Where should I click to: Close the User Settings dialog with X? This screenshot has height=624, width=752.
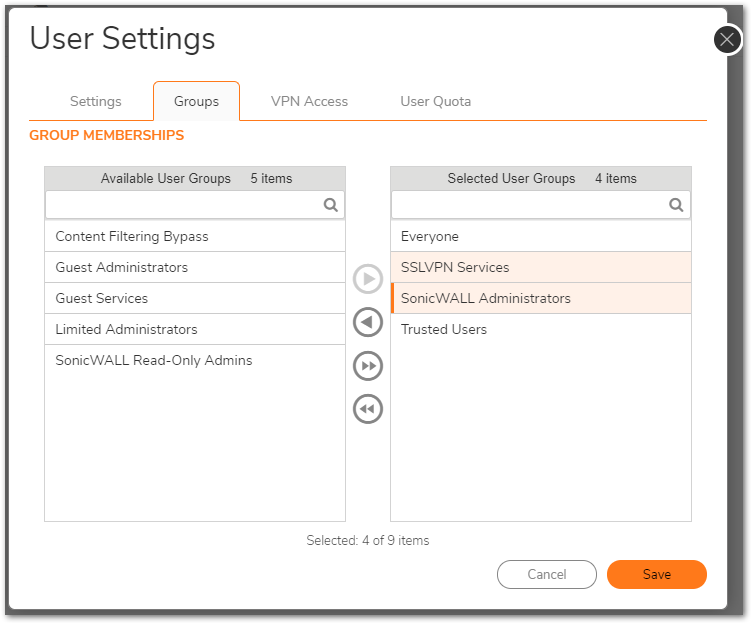pos(727,40)
